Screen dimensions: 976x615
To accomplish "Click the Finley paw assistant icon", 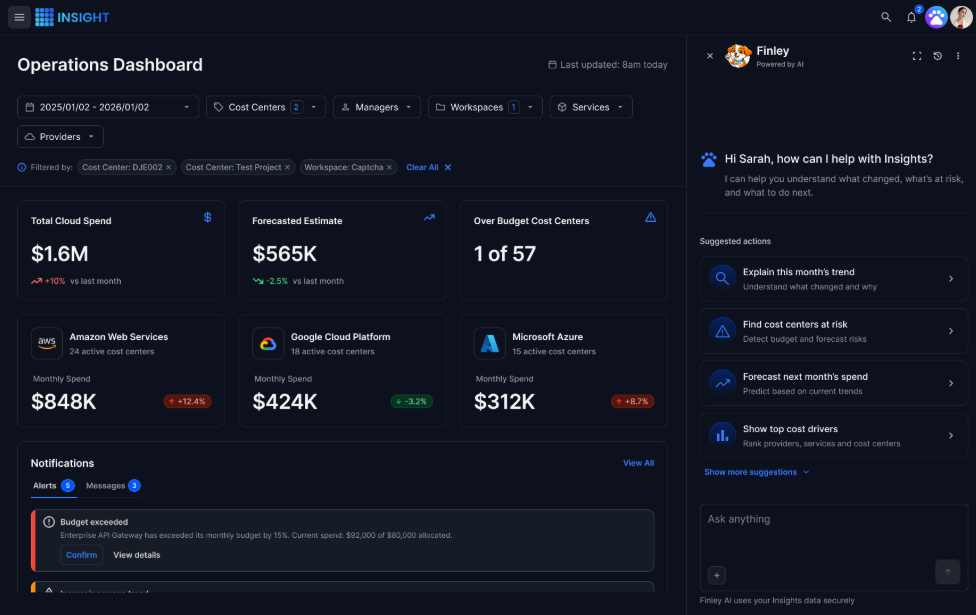I will coord(936,17).
